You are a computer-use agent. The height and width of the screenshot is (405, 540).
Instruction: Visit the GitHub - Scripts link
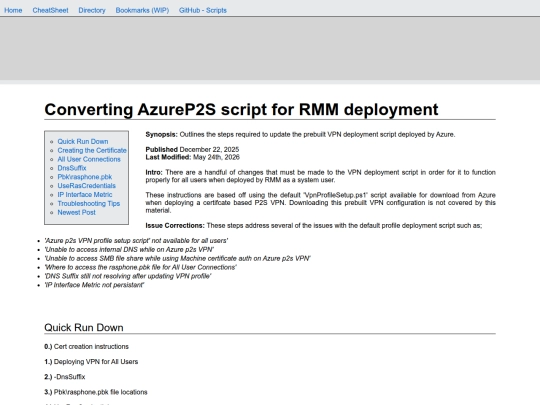tap(202, 10)
